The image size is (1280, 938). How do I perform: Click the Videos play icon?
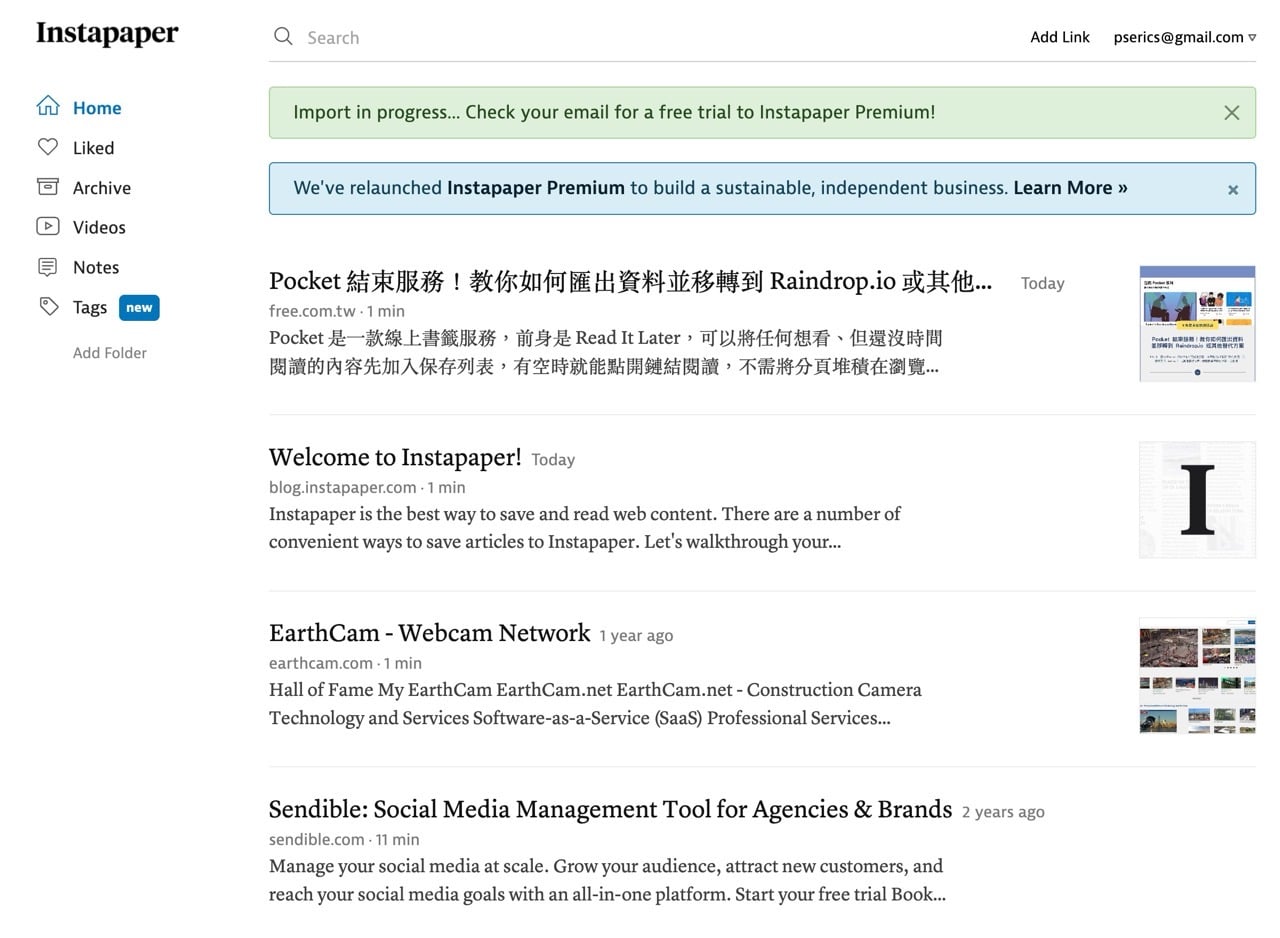(48, 227)
